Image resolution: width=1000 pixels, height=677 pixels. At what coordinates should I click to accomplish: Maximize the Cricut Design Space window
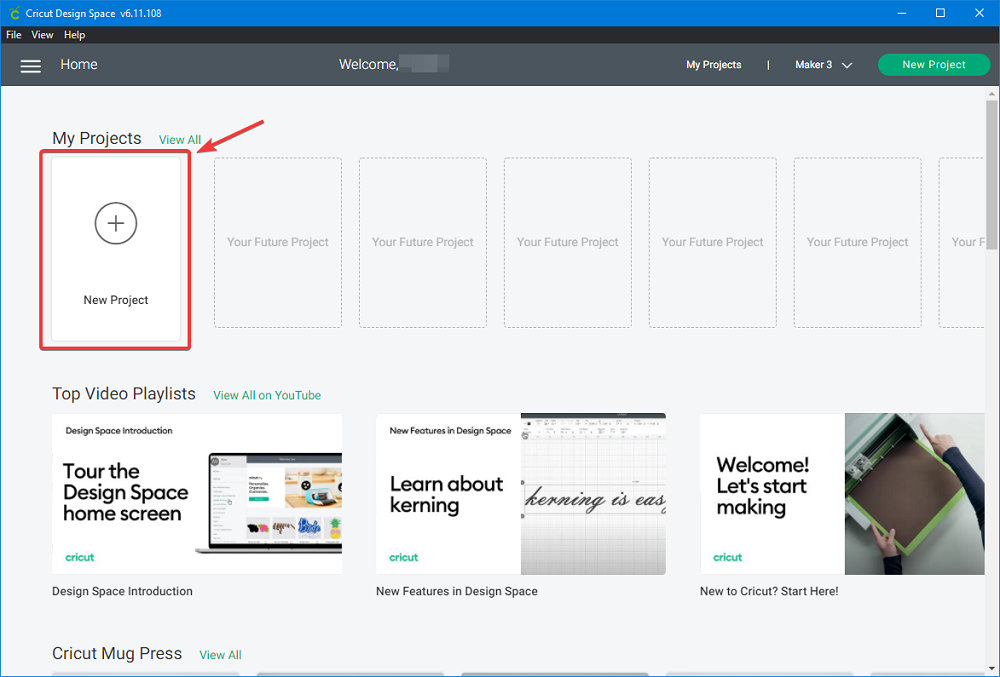[x=940, y=13]
